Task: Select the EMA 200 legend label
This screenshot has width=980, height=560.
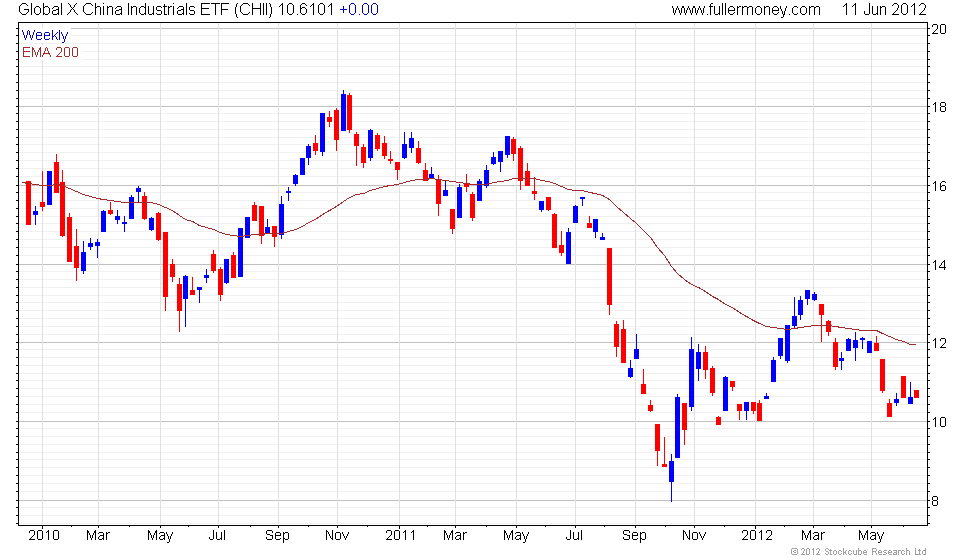Action: point(50,52)
